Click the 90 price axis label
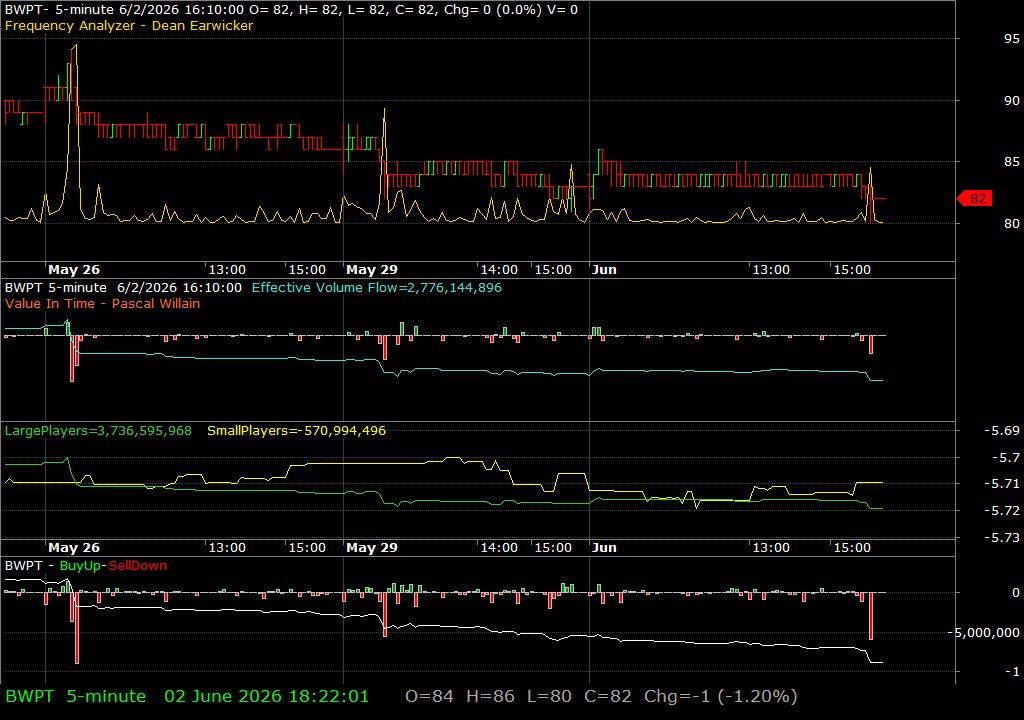This screenshot has height=720, width=1024. click(x=1011, y=101)
